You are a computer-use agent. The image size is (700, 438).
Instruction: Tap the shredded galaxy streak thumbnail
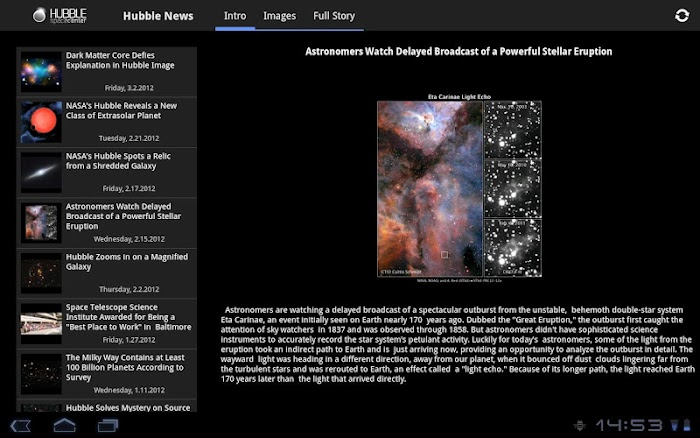click(41, 173)
